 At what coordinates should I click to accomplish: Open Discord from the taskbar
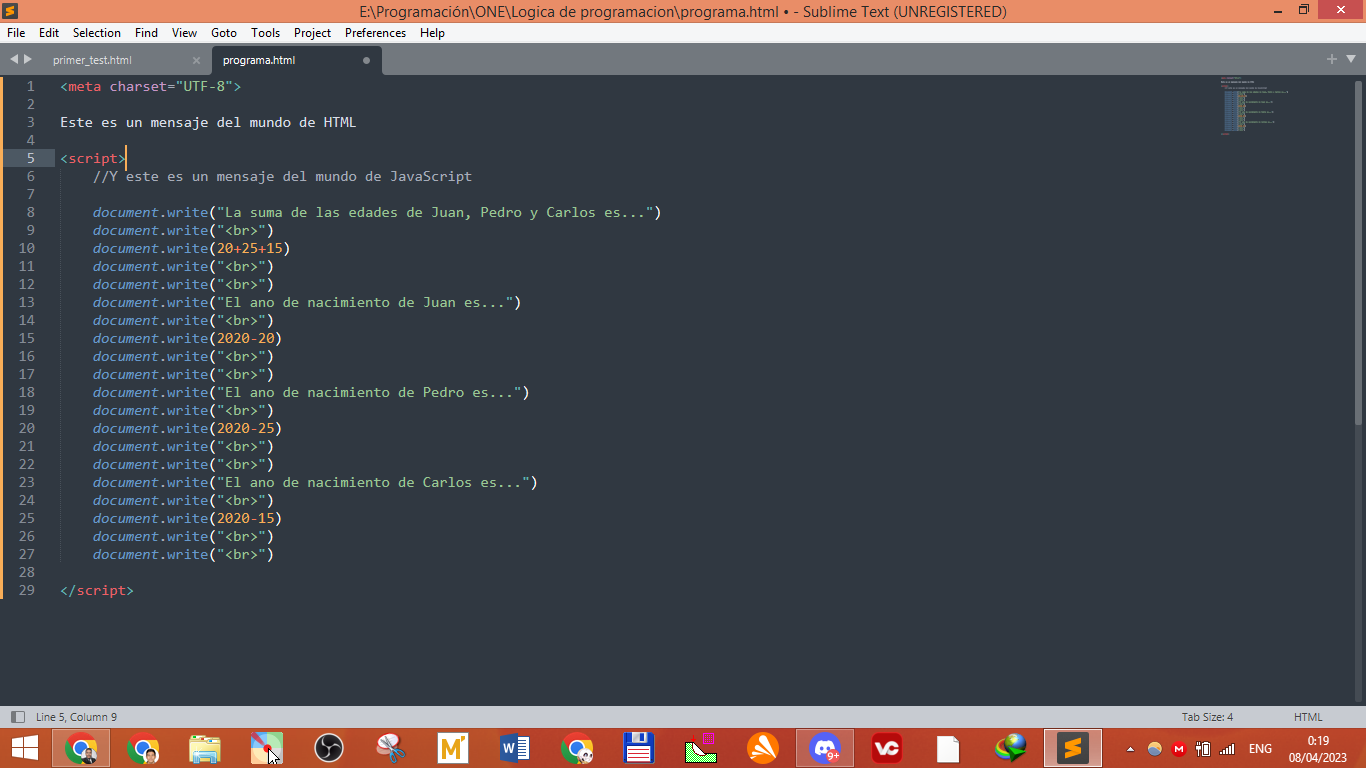(825, 748)
